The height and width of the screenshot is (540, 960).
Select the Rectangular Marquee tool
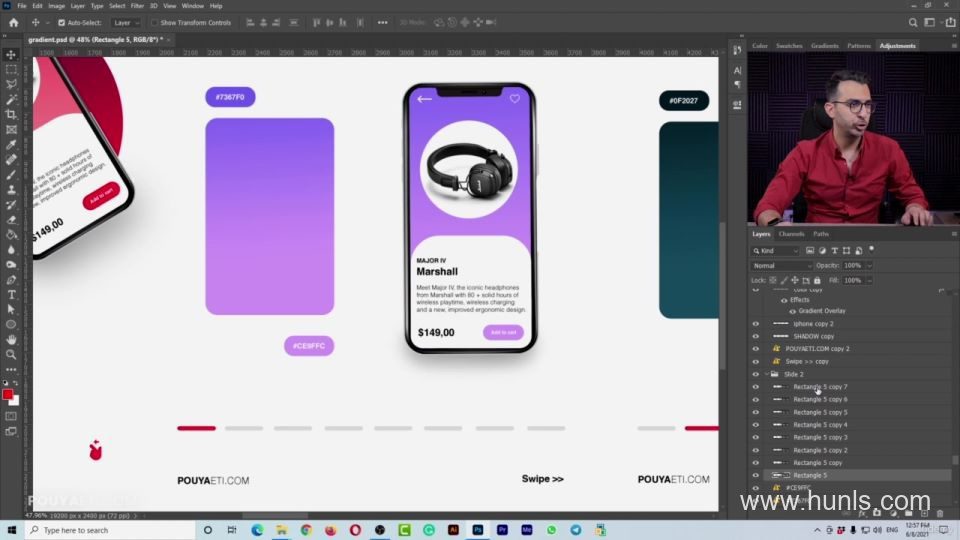click(x=11, y=70)
